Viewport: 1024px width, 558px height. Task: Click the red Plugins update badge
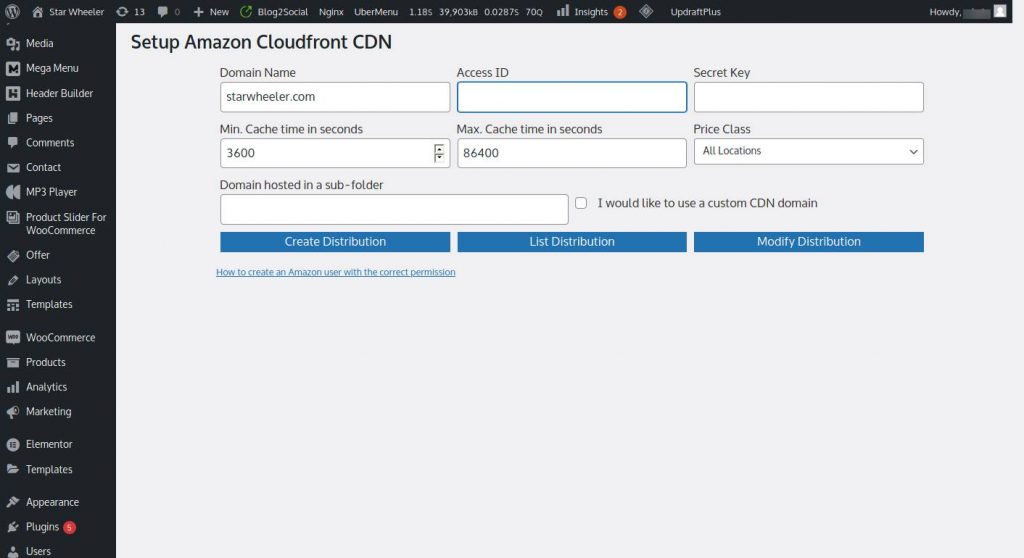pyautogui.click(x=69, y=527)
